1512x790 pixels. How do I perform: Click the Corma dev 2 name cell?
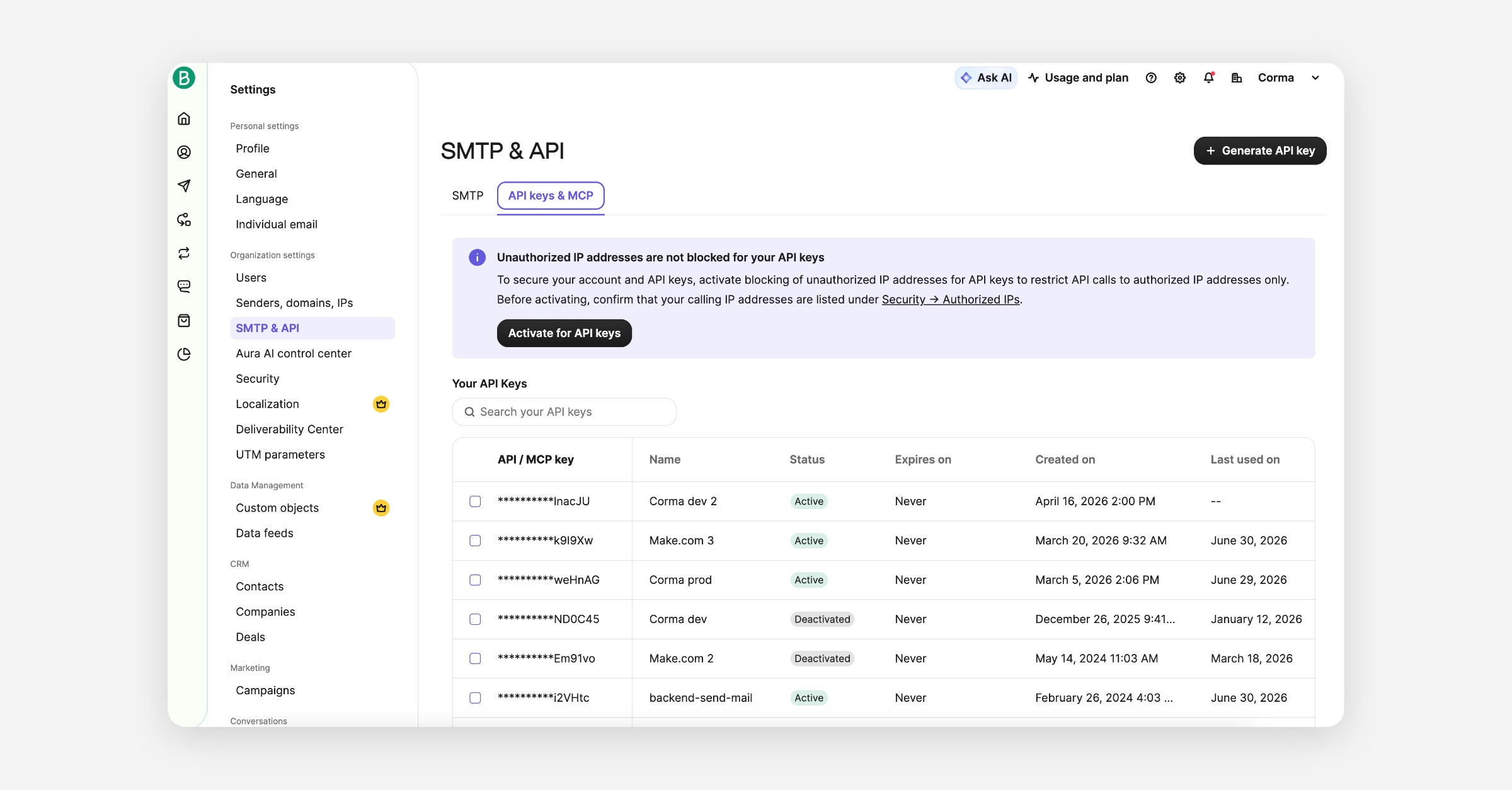point(683,501)
